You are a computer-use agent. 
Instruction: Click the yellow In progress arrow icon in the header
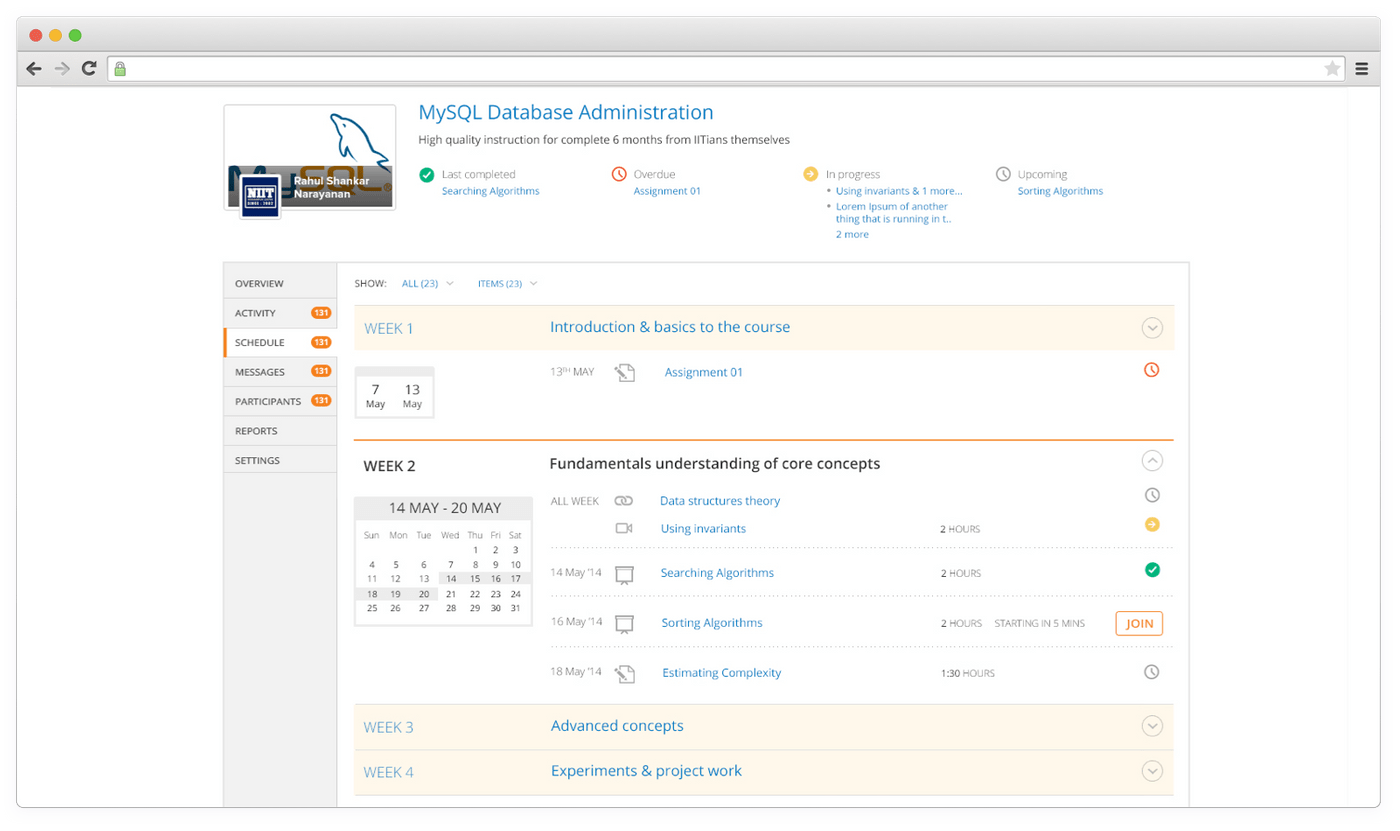point(810,175)
